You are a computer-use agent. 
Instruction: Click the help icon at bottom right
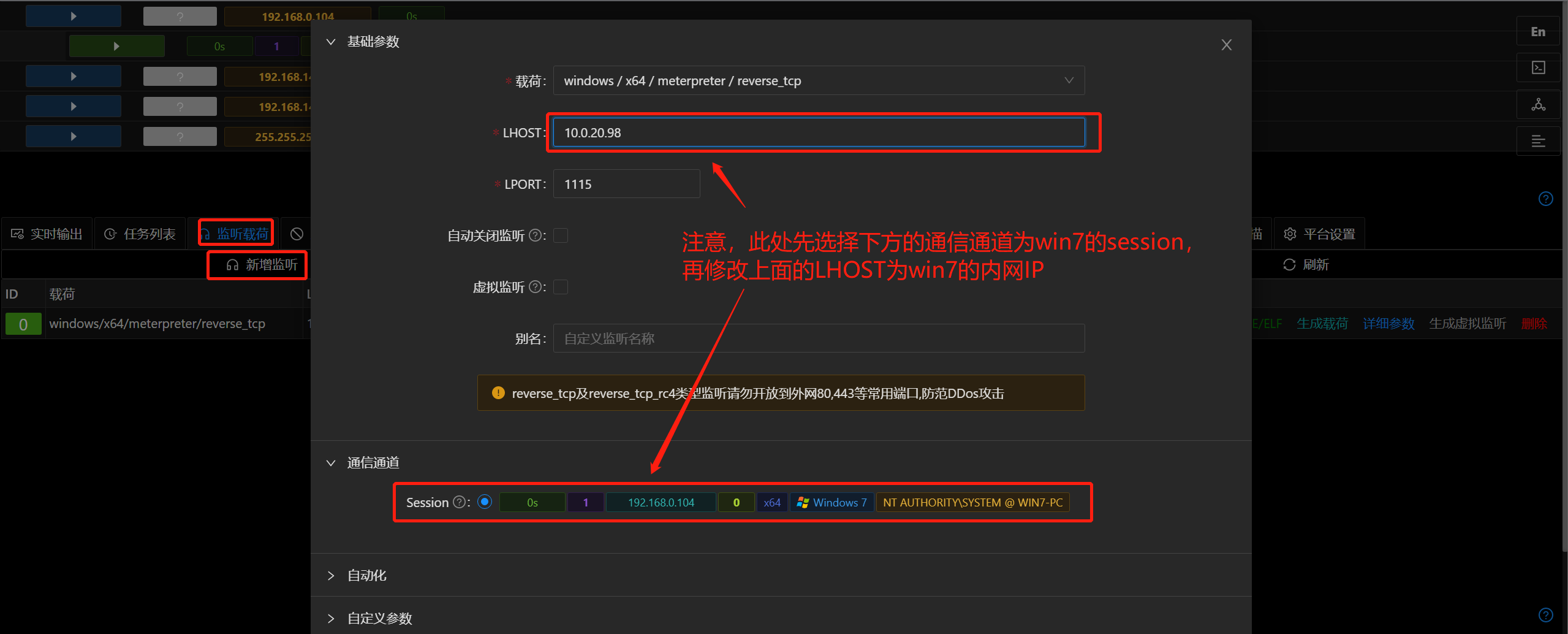[1545, 615]
